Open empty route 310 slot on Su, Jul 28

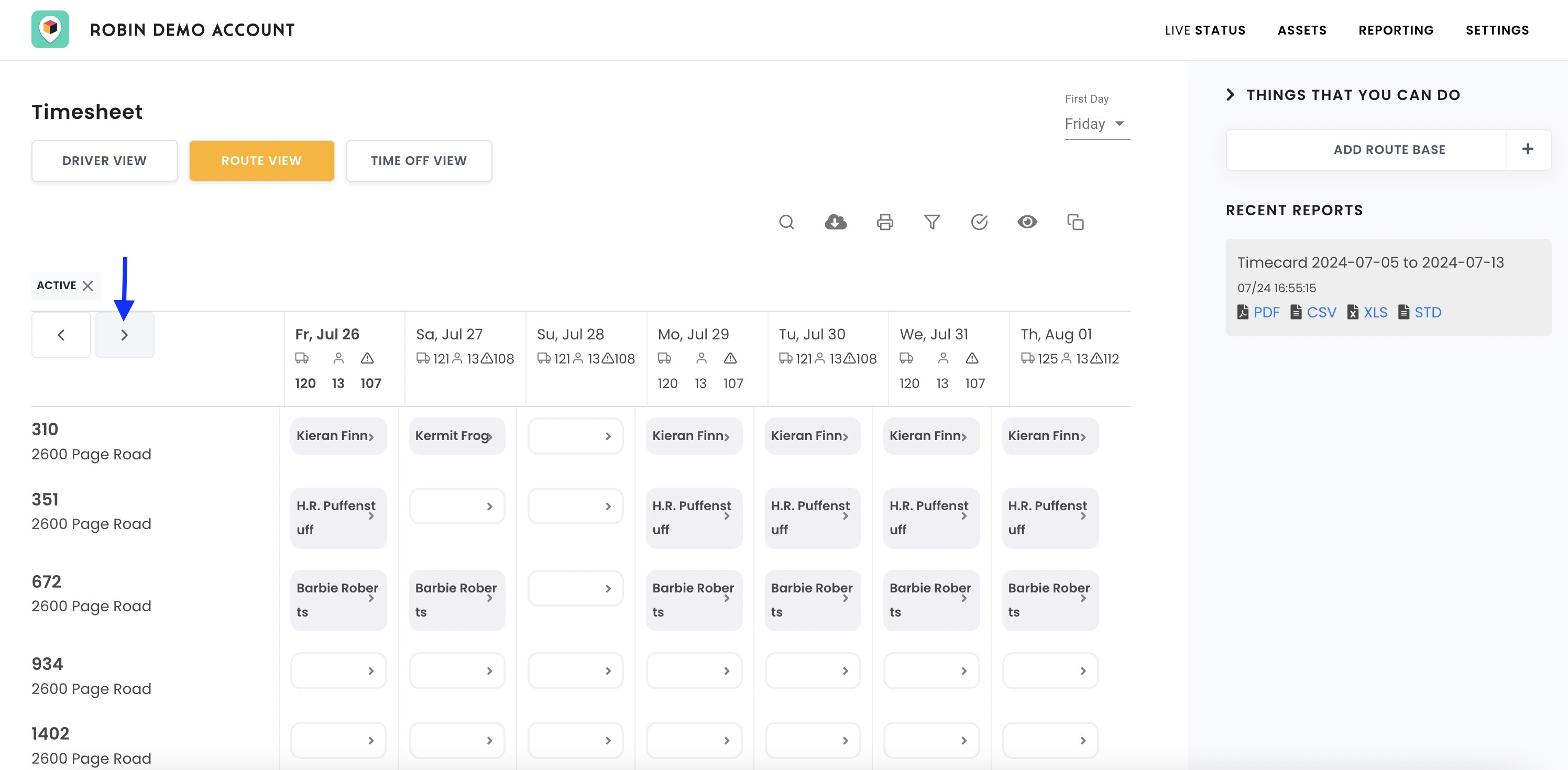(x=575, y=436)
